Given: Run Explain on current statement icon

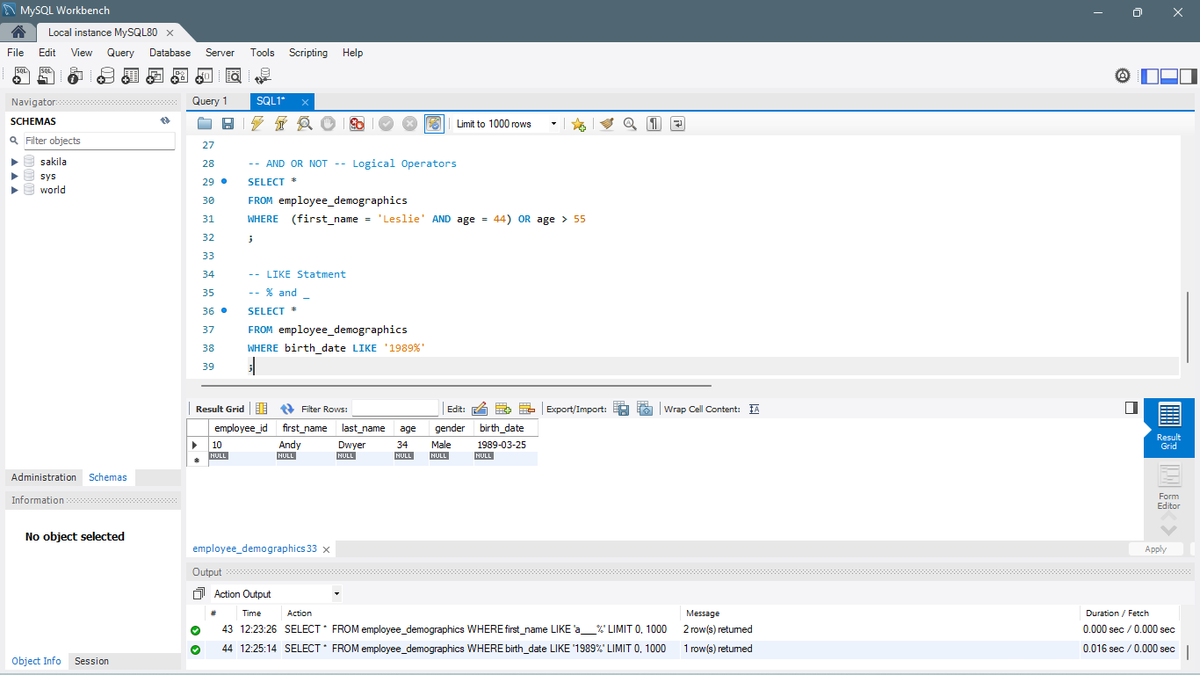Looking at the screenshot, I should [303, 124].
